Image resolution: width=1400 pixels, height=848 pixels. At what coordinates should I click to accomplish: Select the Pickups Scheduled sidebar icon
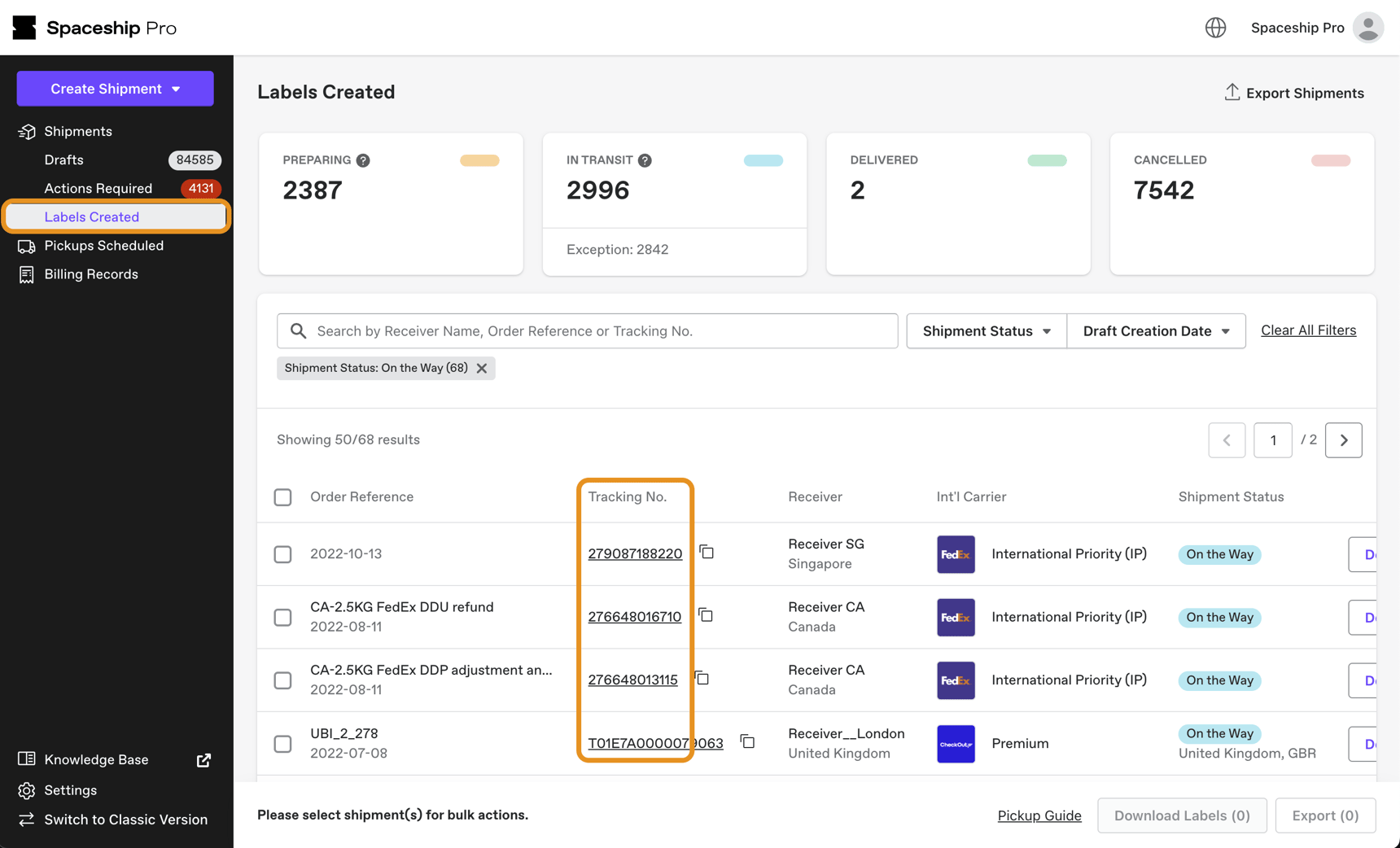(26, 246)
